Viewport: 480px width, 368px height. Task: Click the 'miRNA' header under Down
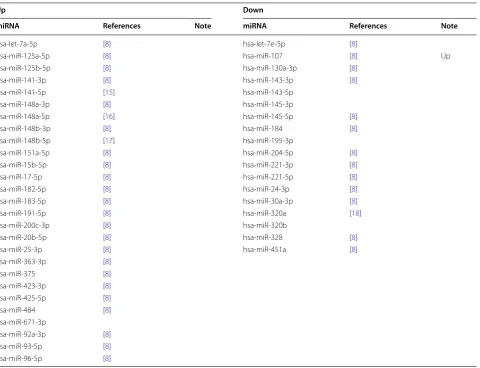tap(255, 26)
